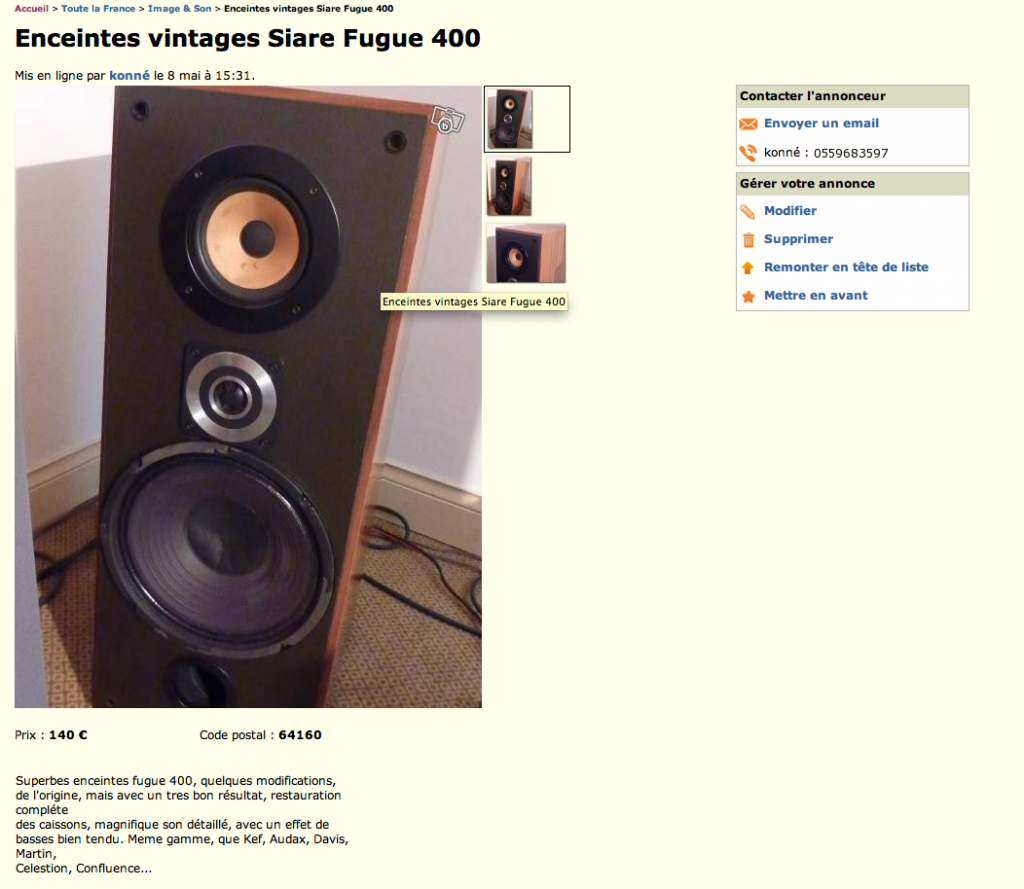The width and height of the screenshot is (1024, 889).
Task: Open Image & Son category breadcrumb
Action: [180, 8]
